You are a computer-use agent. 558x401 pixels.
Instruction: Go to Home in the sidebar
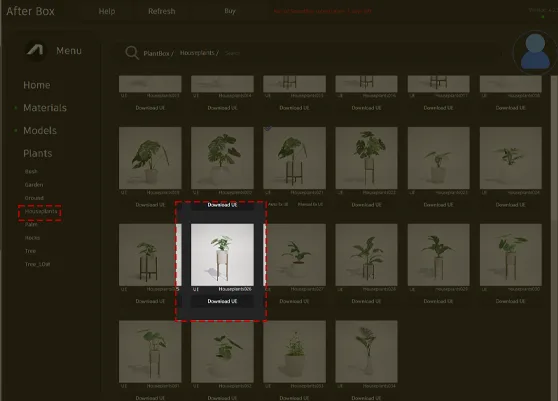pos(37,85)
